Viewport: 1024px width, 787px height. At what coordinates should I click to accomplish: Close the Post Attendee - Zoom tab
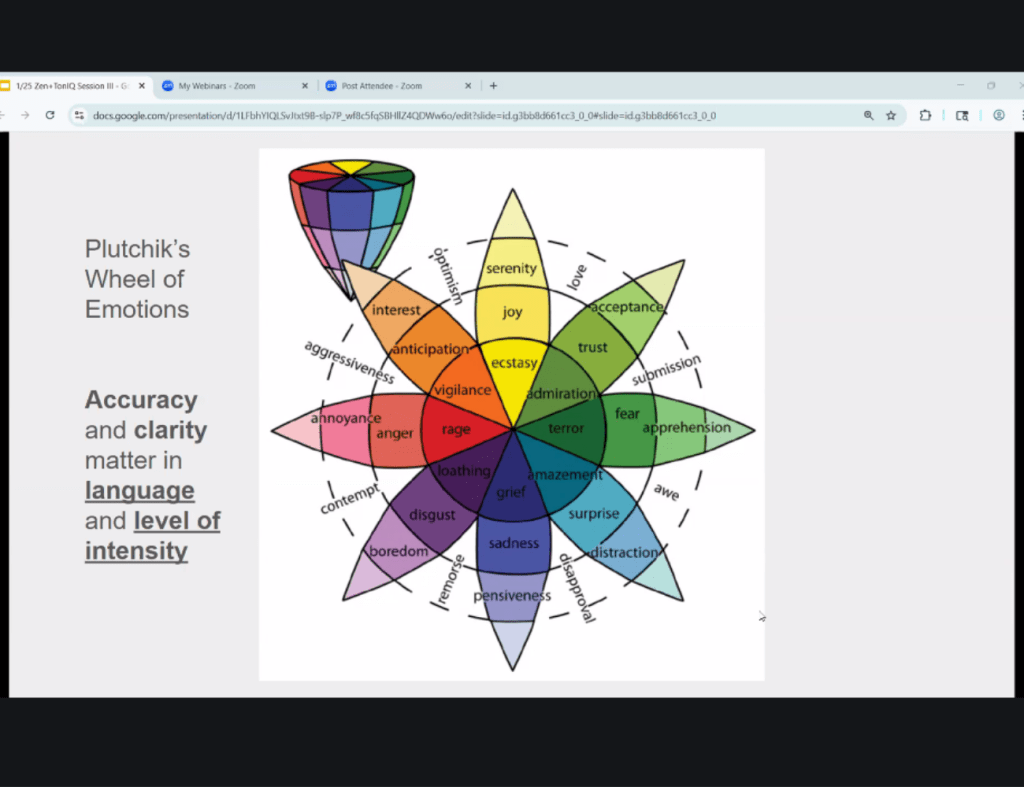[468, 86]
